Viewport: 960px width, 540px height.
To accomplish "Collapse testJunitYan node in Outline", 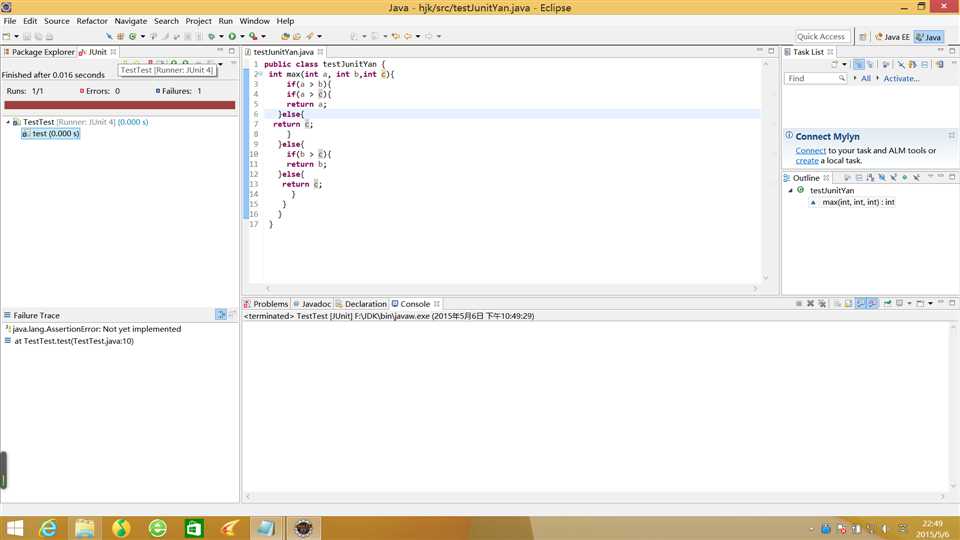I will click(x=790, y=190).
